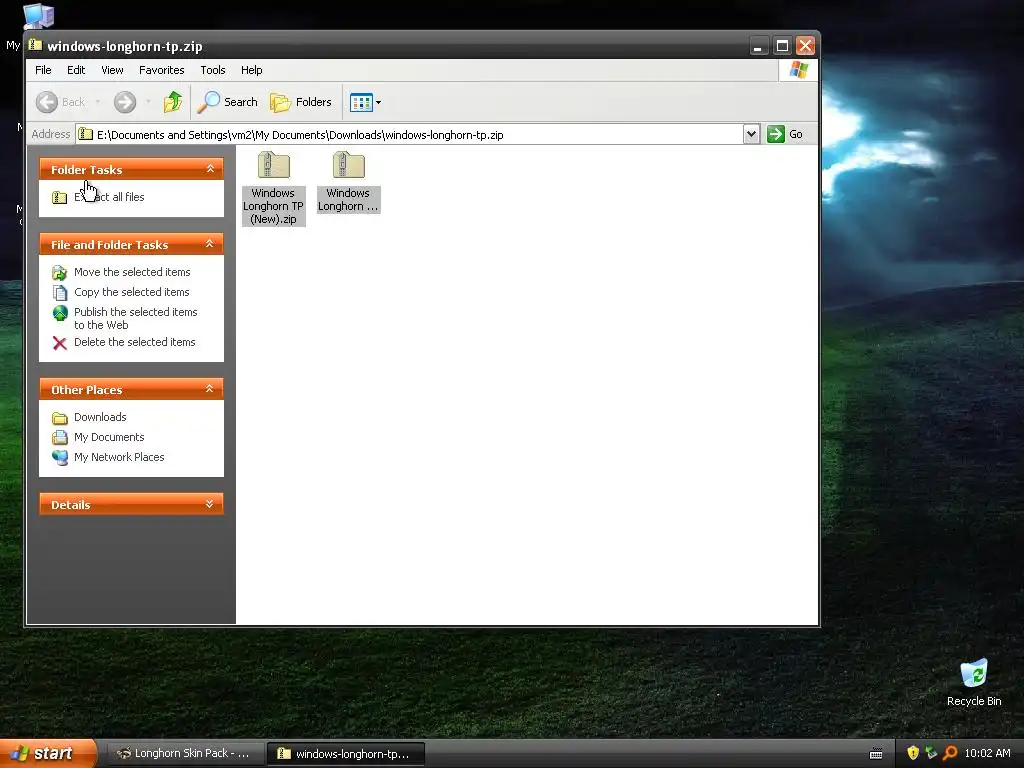Image resolution: width=1024 pixels, height=768 pixels.
Task: Click the safely remove hardware tray icon
Action: [x=931, y=753]
